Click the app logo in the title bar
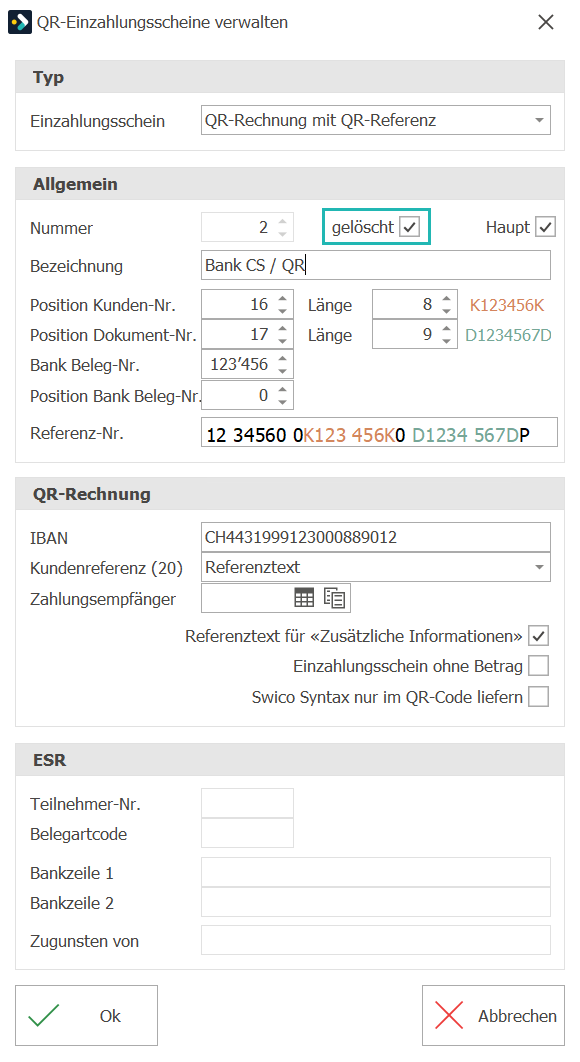Viewport: 580px width, 1062px height. pos(20,22)
